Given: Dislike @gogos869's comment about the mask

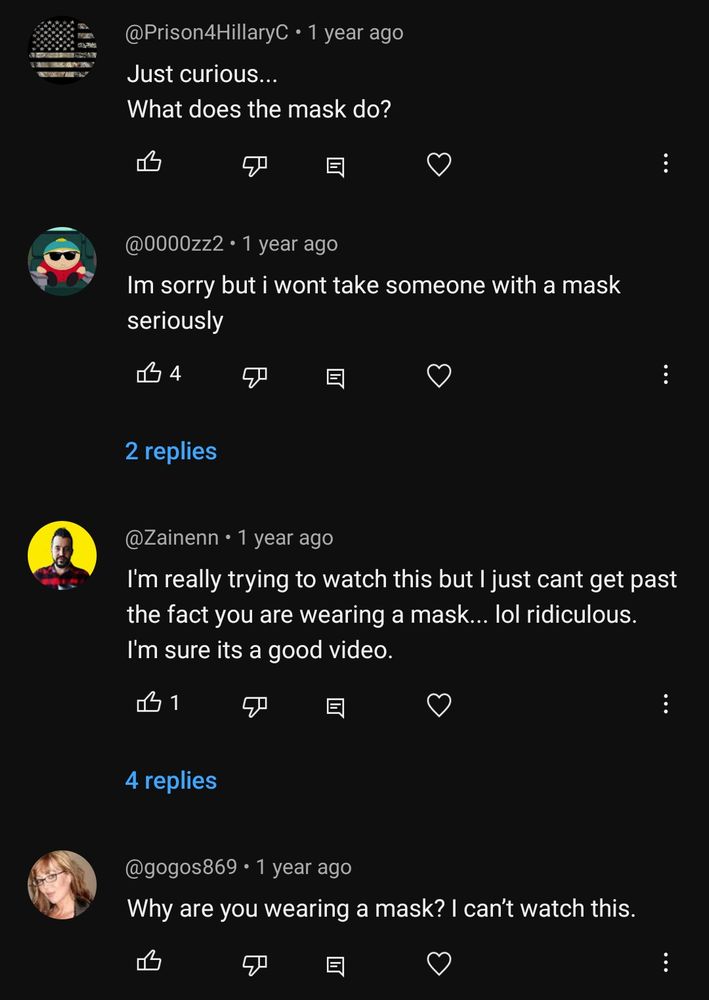Looking at the screenshot, I should (x=254, y=963).
